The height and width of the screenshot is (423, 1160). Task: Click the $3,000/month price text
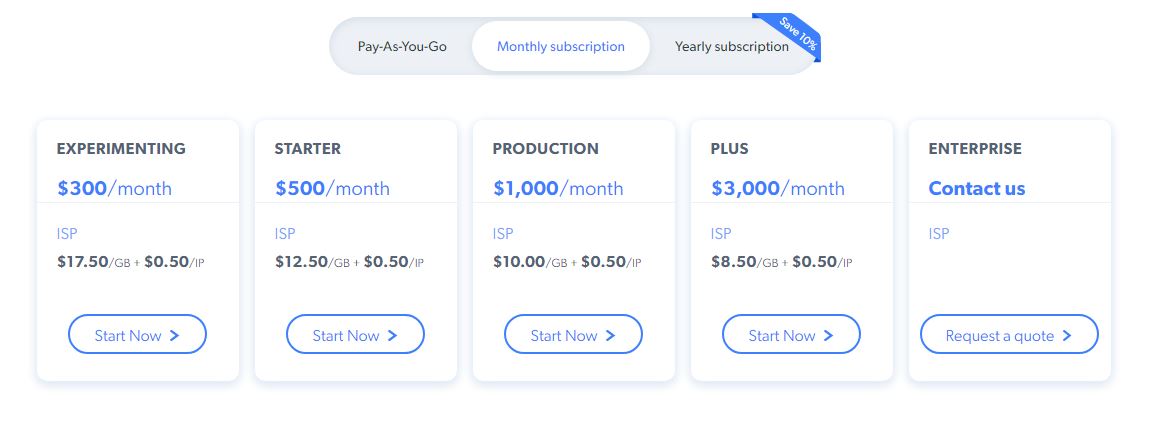coord(777,188)
